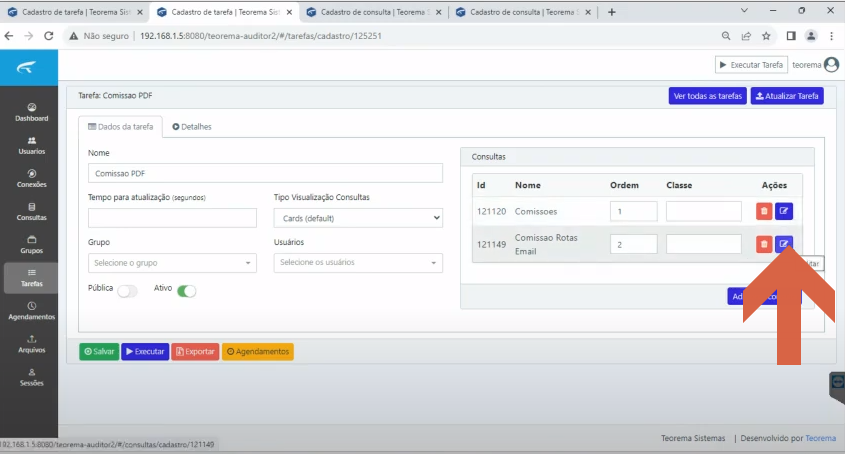
Task: Close the active Cadastro de tarefa tab
Action: [289, 12]
